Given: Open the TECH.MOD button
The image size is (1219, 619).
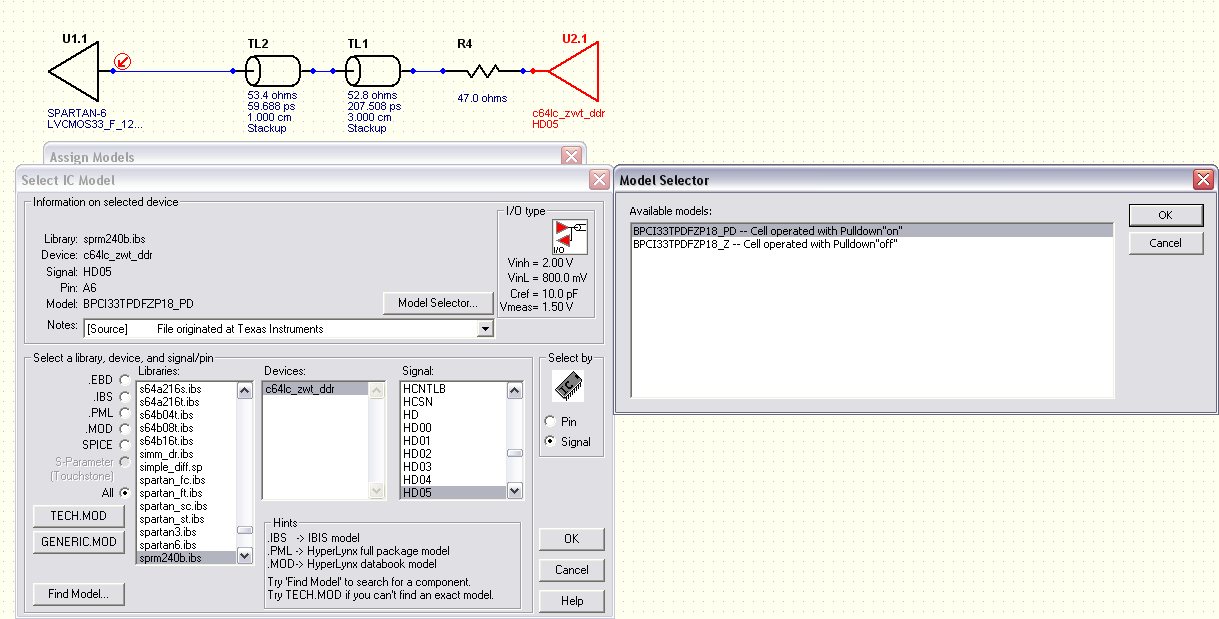Looking at the screenshot, I should (79, 515).
